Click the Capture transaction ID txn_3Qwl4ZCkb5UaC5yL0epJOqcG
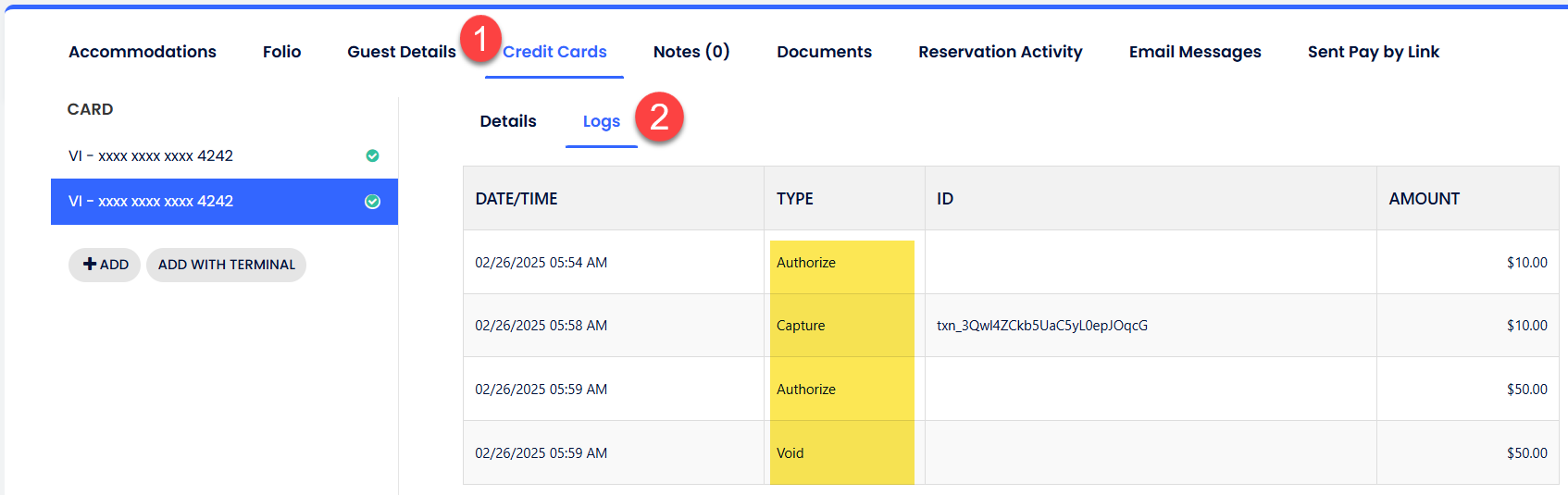 coord(1041,326)
